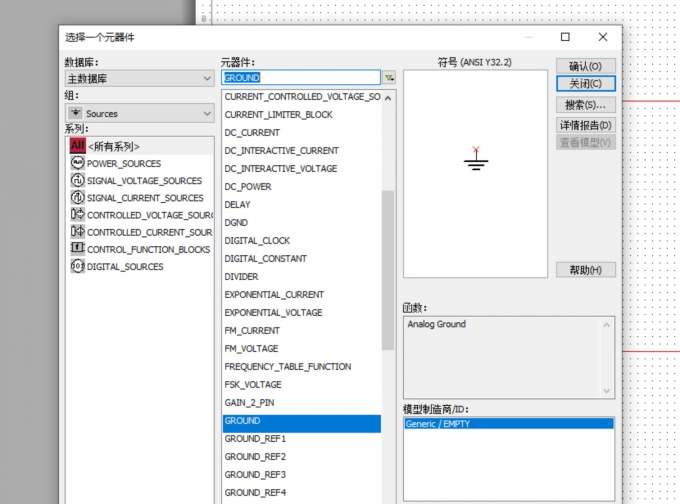Select FM_VOLTAGE component
Image resolution: width=680 pixels, height=504 pixels.
click(302, 348)
